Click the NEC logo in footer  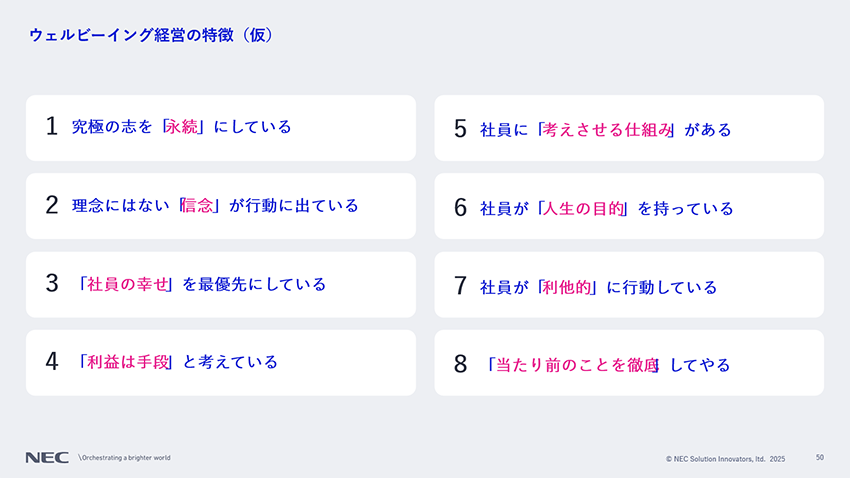pyautogui.click(x=47, y=458)
